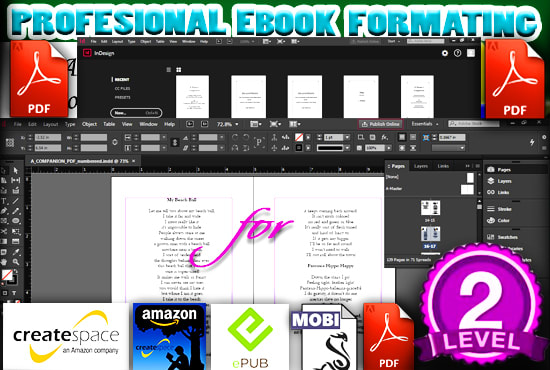Select the Hand tool

[x=4, y=262]
